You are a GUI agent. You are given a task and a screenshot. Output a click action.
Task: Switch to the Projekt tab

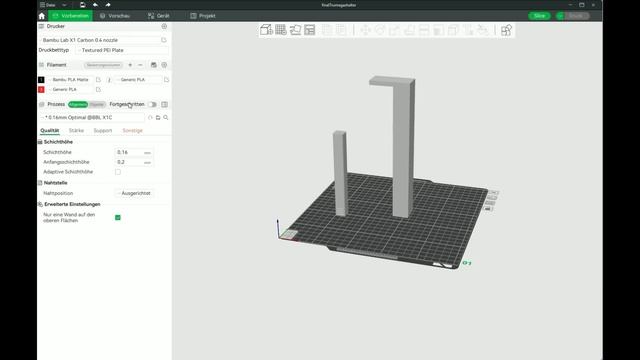click(x=203, y=16)
